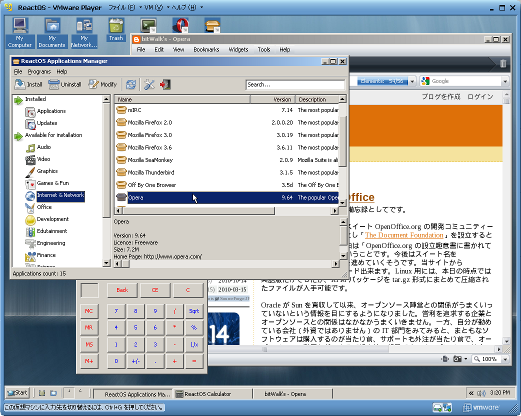
Task: Select the Edutainment category
Action: point(52,231)
